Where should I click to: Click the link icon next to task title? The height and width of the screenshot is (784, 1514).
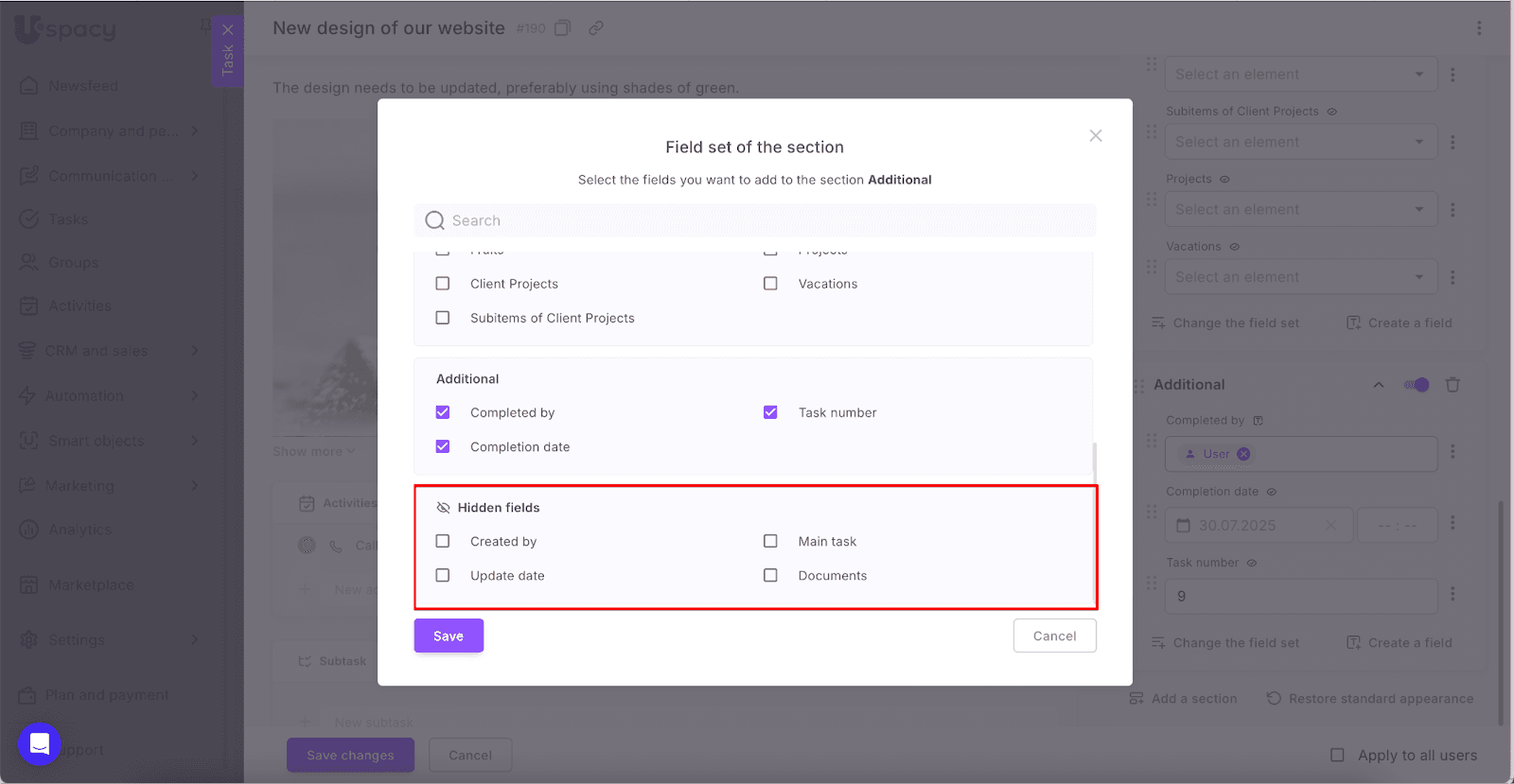tap(596, 28)
